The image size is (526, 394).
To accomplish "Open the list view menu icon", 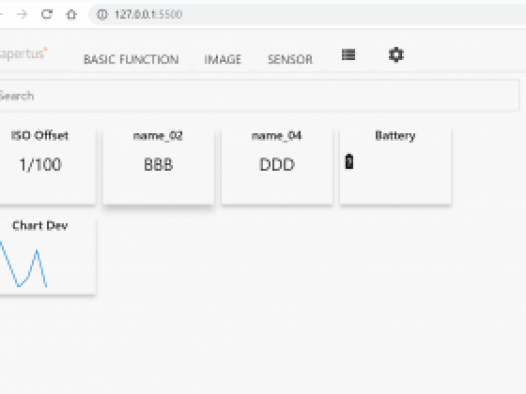I will pos(349,55).
